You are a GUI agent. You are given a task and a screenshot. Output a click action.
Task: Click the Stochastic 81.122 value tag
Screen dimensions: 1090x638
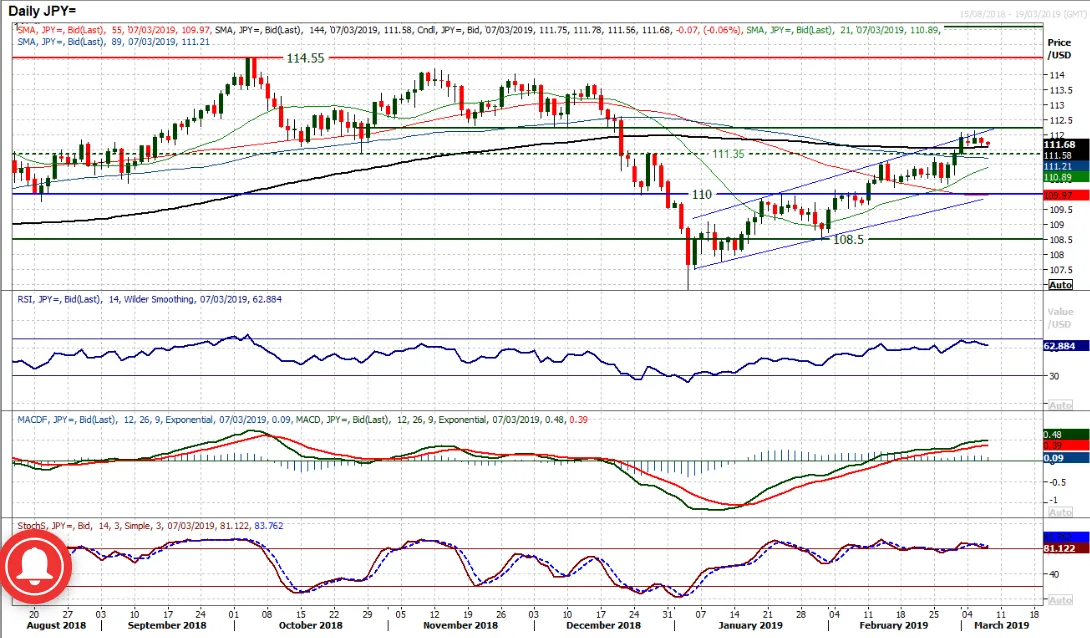point(1066,548)
